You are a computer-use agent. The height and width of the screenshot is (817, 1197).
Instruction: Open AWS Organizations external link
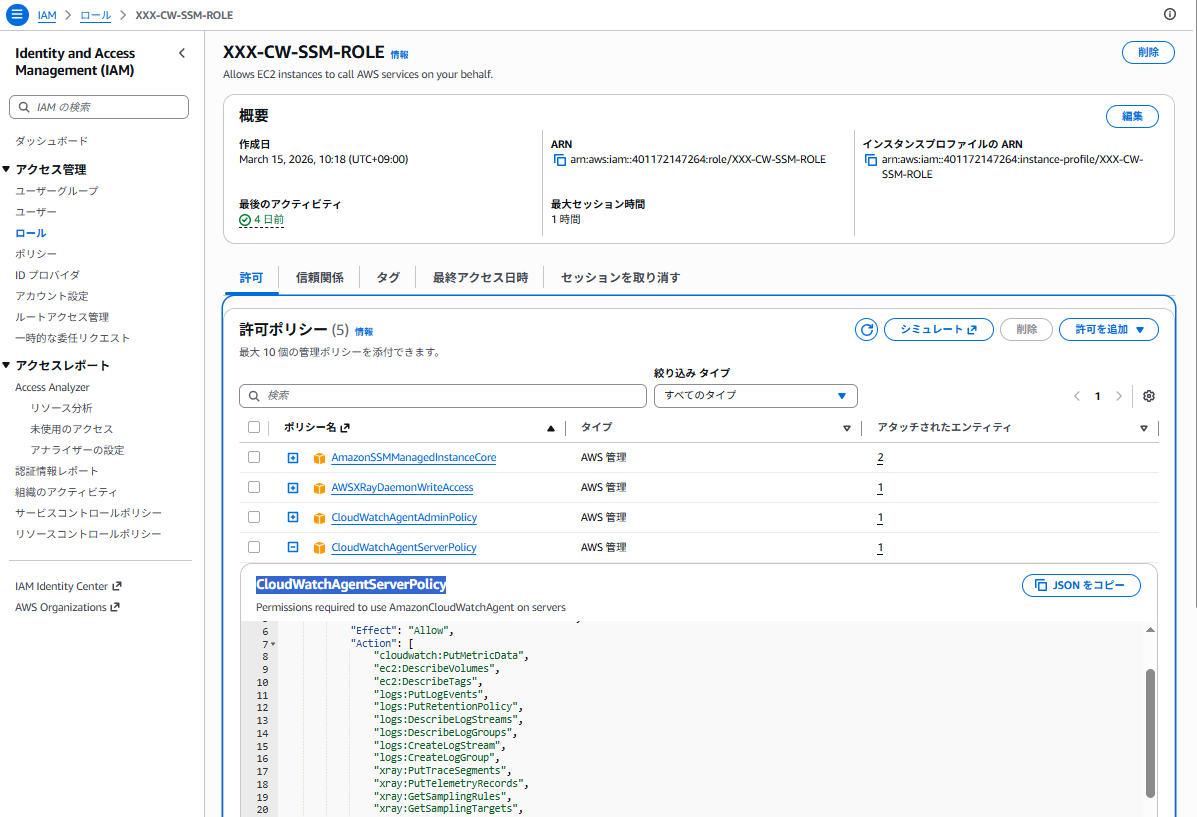coord(67,608)
